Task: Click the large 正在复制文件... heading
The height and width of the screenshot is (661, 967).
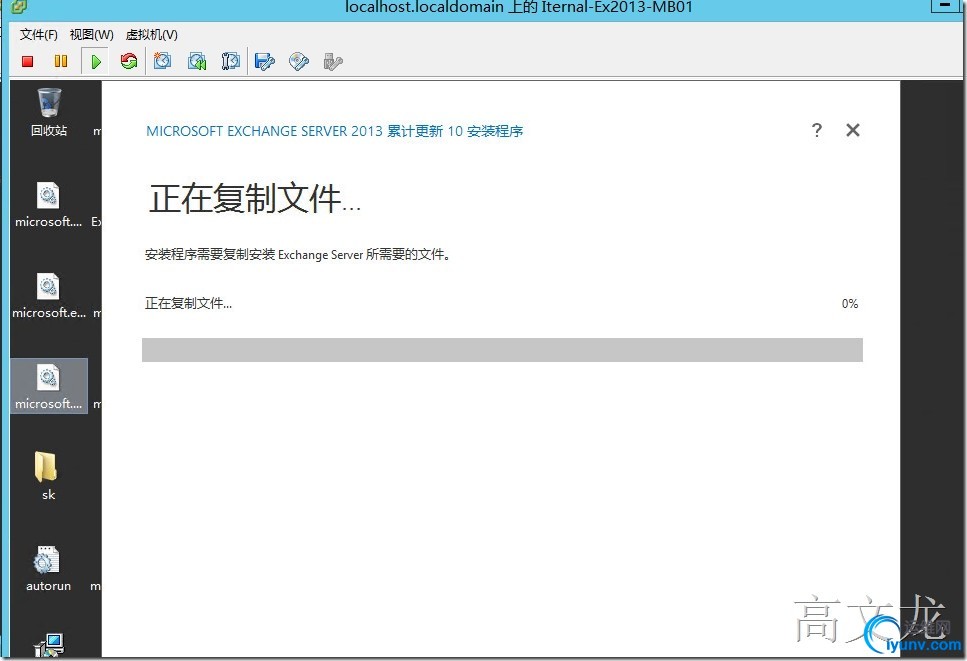Action: 255,199
